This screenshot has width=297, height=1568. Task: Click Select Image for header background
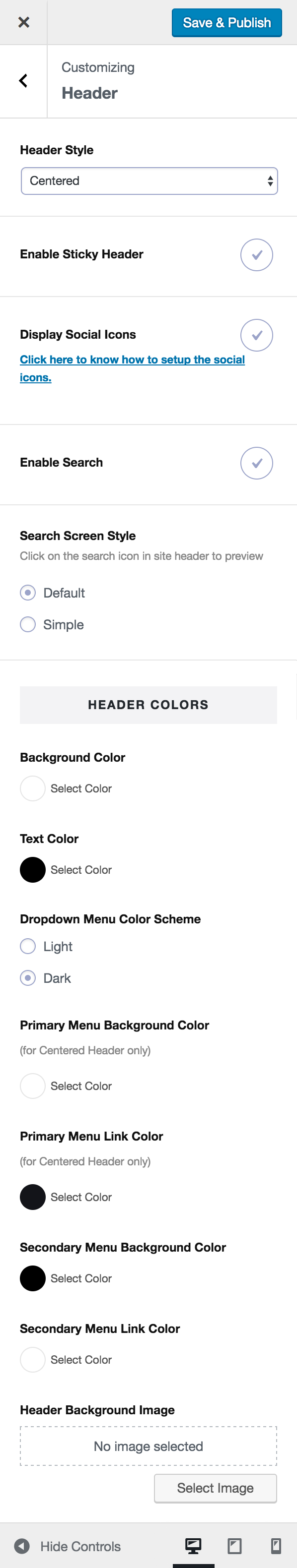(215, 1488)
